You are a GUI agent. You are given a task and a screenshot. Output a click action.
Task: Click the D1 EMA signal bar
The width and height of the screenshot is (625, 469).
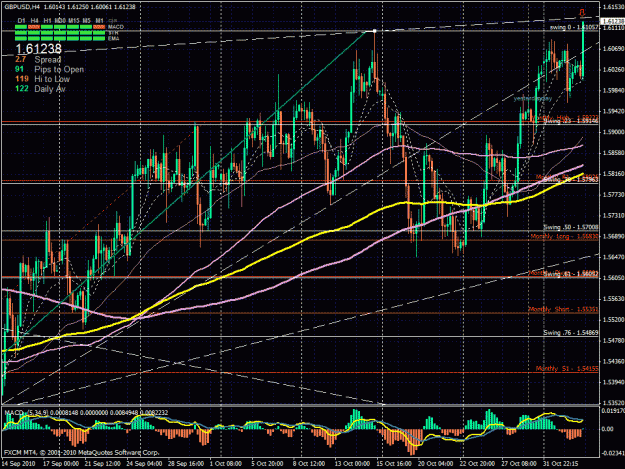pyautogui.click(x=21, y=39)
